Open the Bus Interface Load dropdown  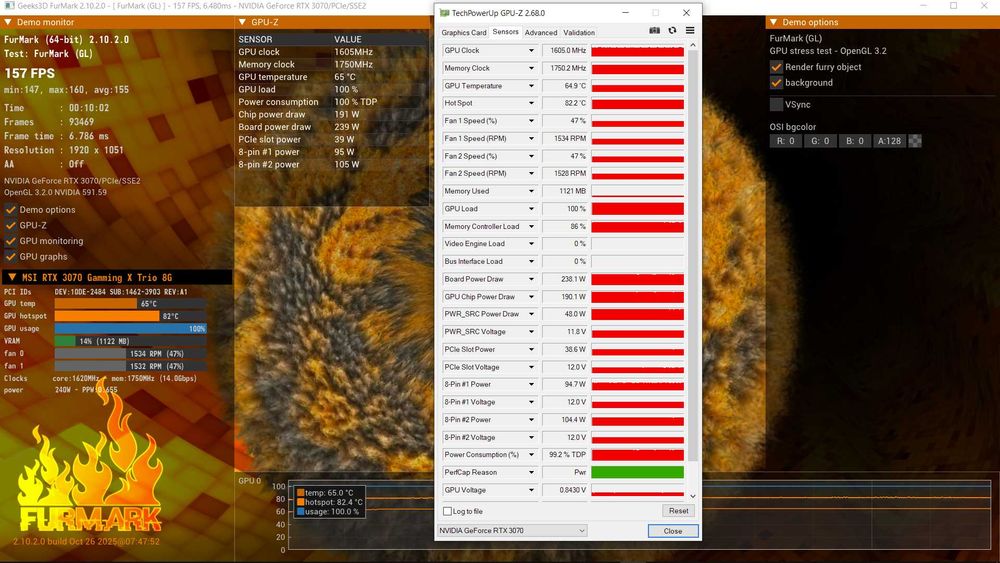pyautogui.click(x=531, y=261)
